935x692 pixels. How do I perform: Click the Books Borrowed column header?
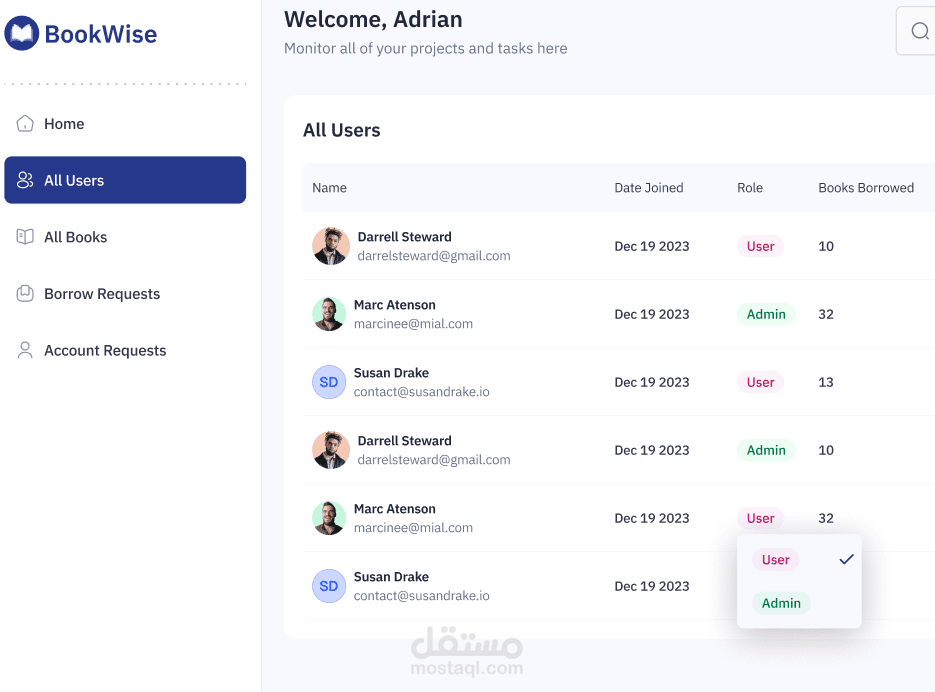click(x=866, y=188)
